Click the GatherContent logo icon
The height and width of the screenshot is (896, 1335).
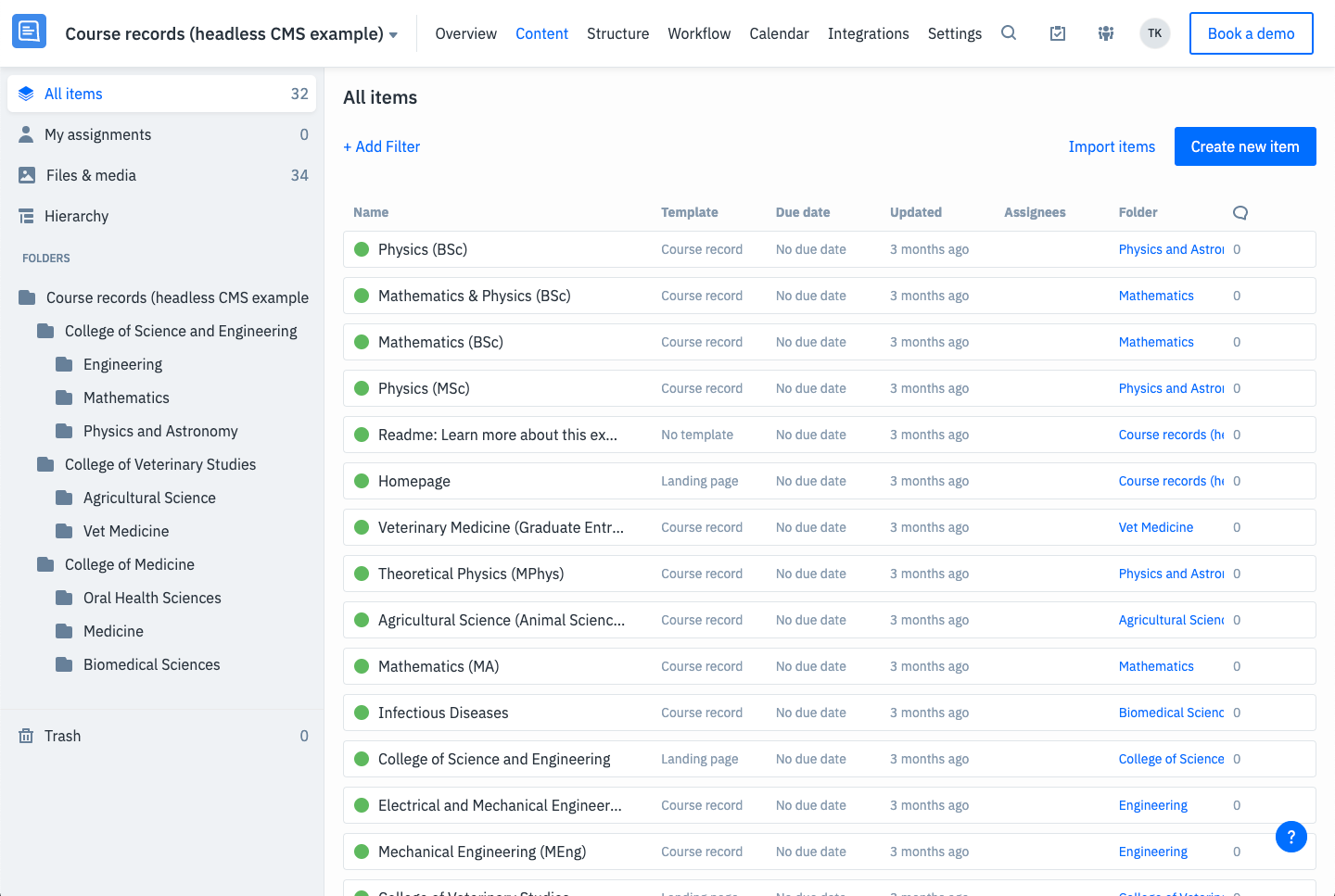[29, 32]
